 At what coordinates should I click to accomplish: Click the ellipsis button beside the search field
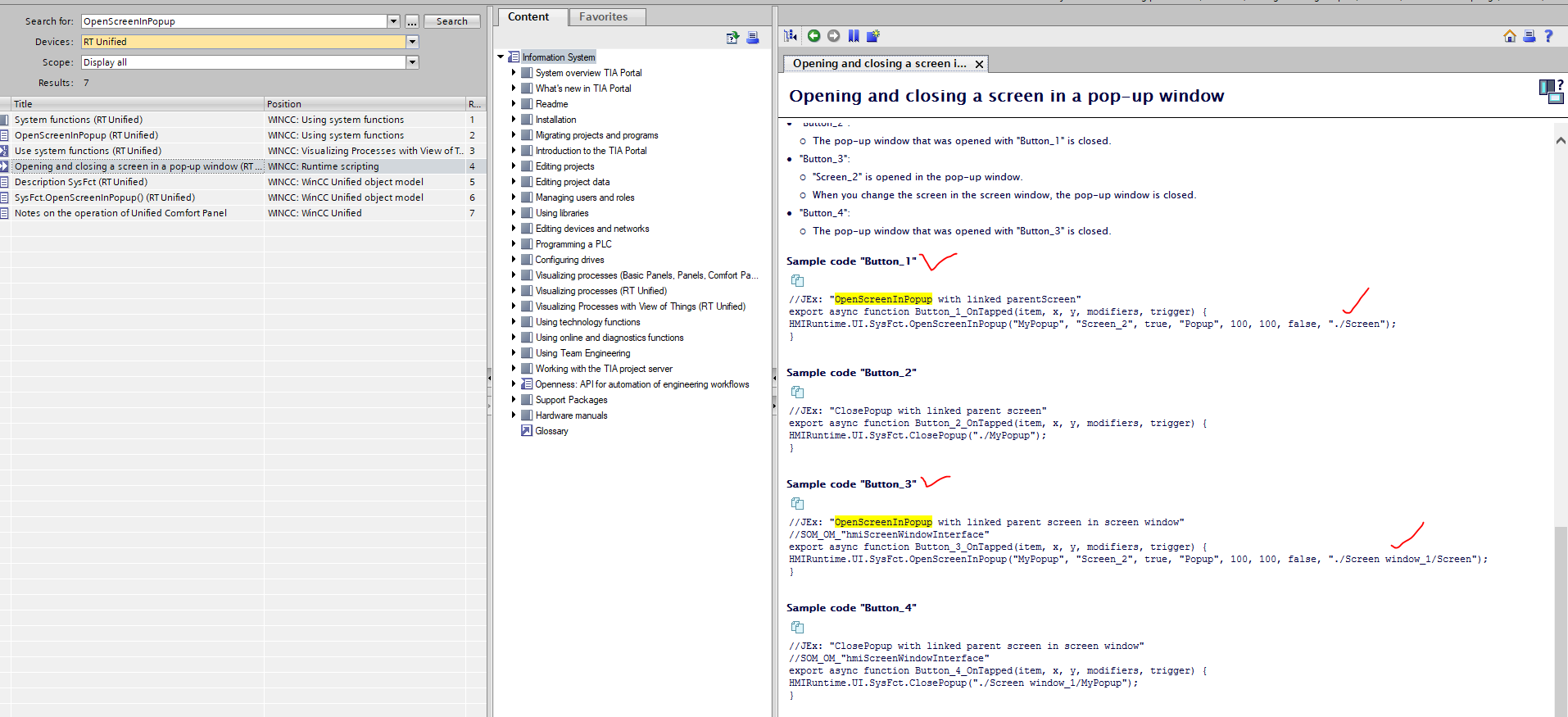[x=411, y=21]
